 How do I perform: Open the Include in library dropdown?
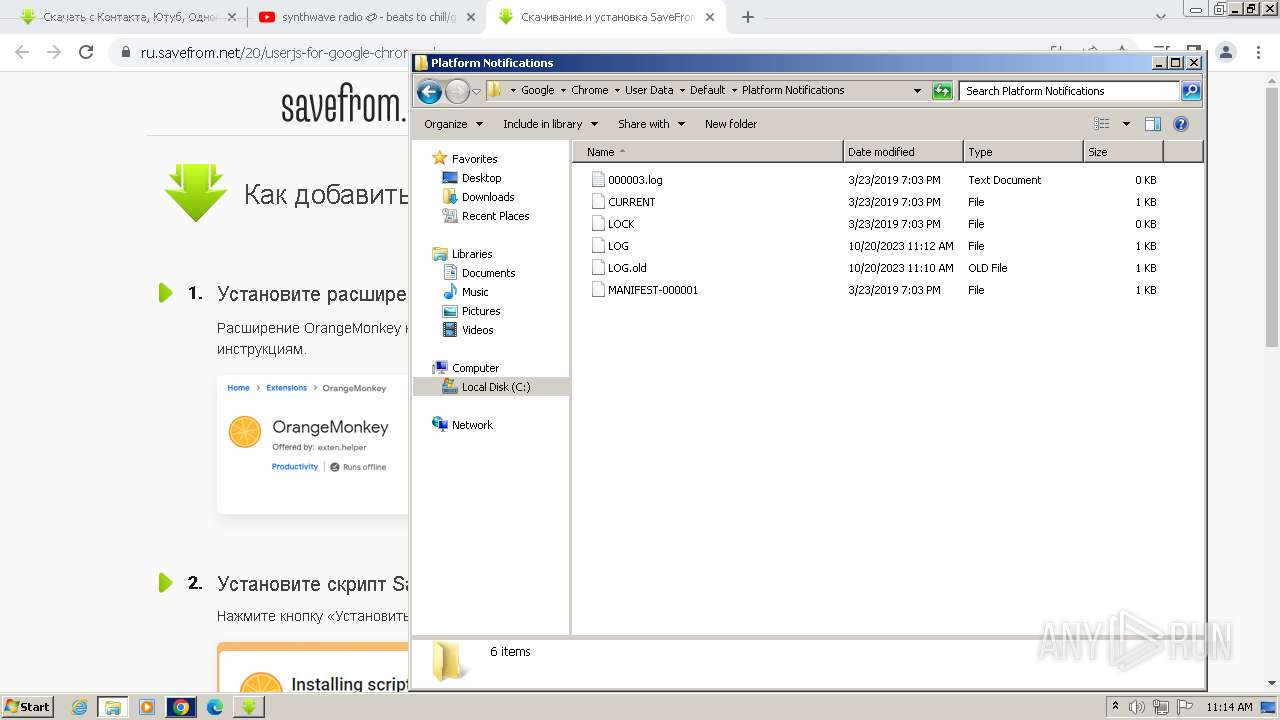pyautogui.click(x=550, y=124)
